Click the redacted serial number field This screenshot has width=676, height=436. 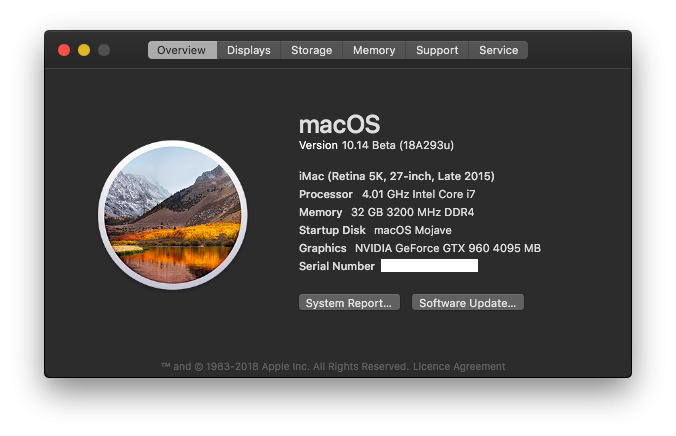pyautogui.click(x=429, y=266)
